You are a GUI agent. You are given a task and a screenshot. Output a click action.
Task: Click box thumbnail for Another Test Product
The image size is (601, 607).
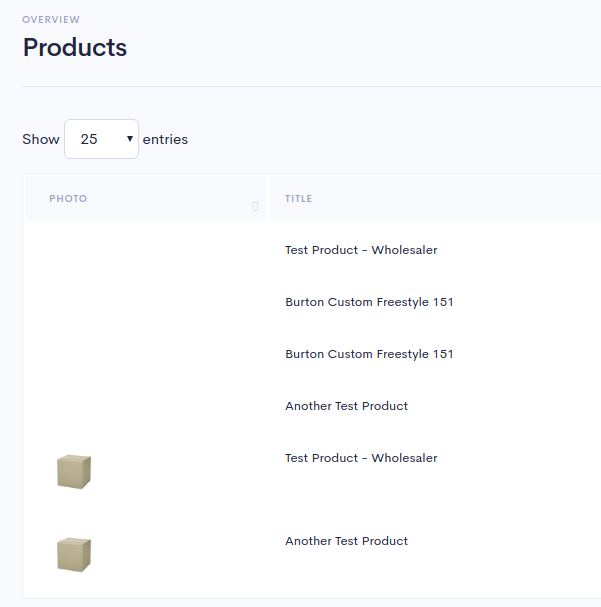pyautogui.click(x=74, y=554)
